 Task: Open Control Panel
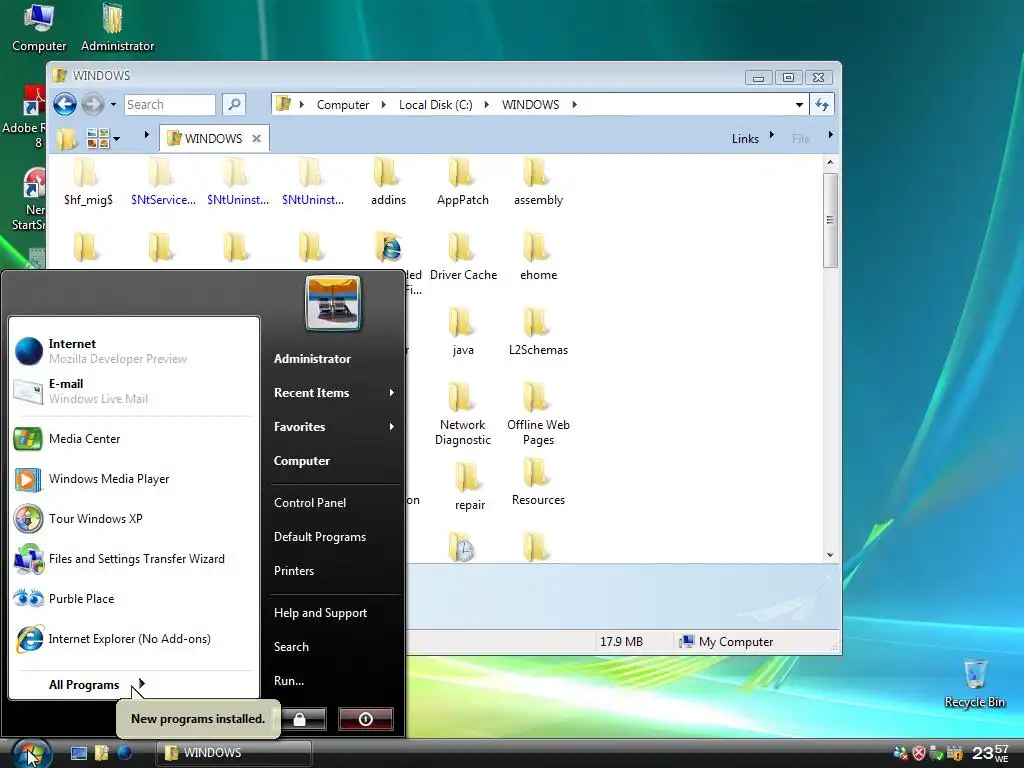pyautogui.click(x=310, y=503)
